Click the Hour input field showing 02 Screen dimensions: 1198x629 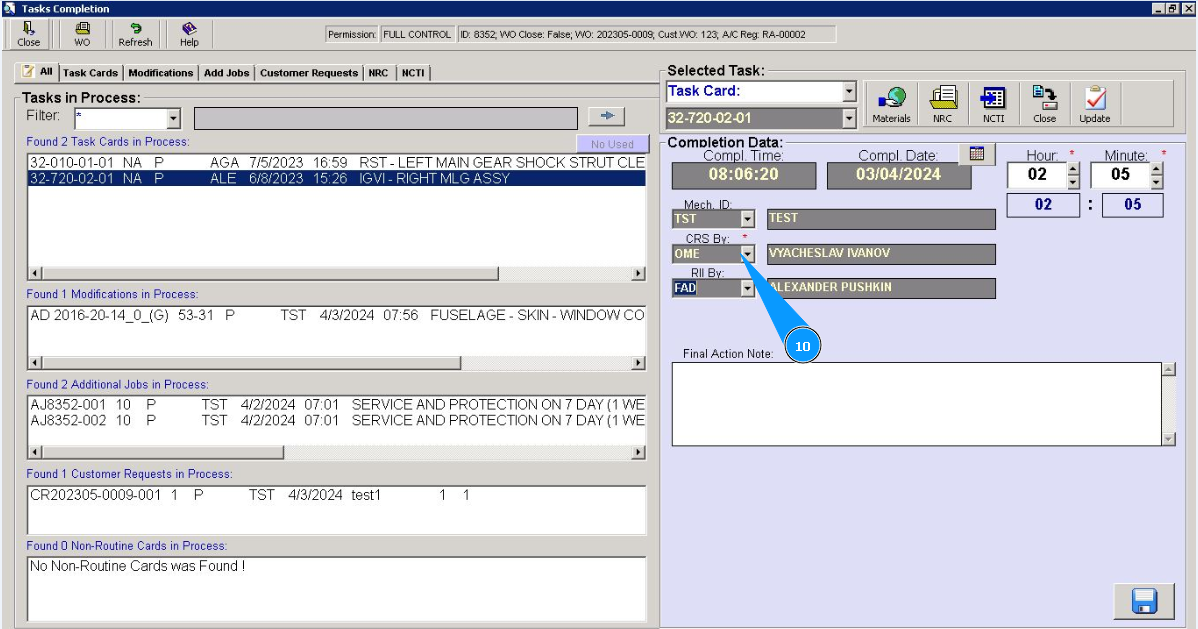pos(1037,174)
